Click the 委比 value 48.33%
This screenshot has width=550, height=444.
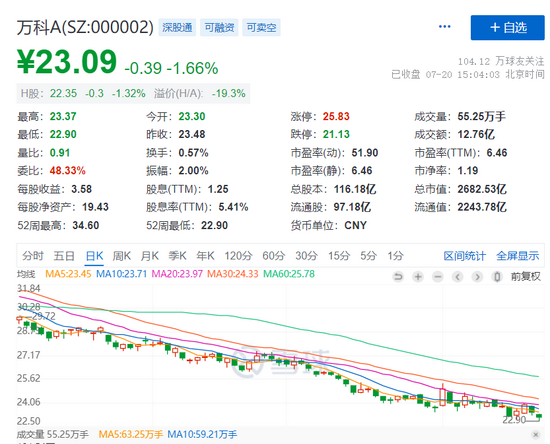point(67,171)
